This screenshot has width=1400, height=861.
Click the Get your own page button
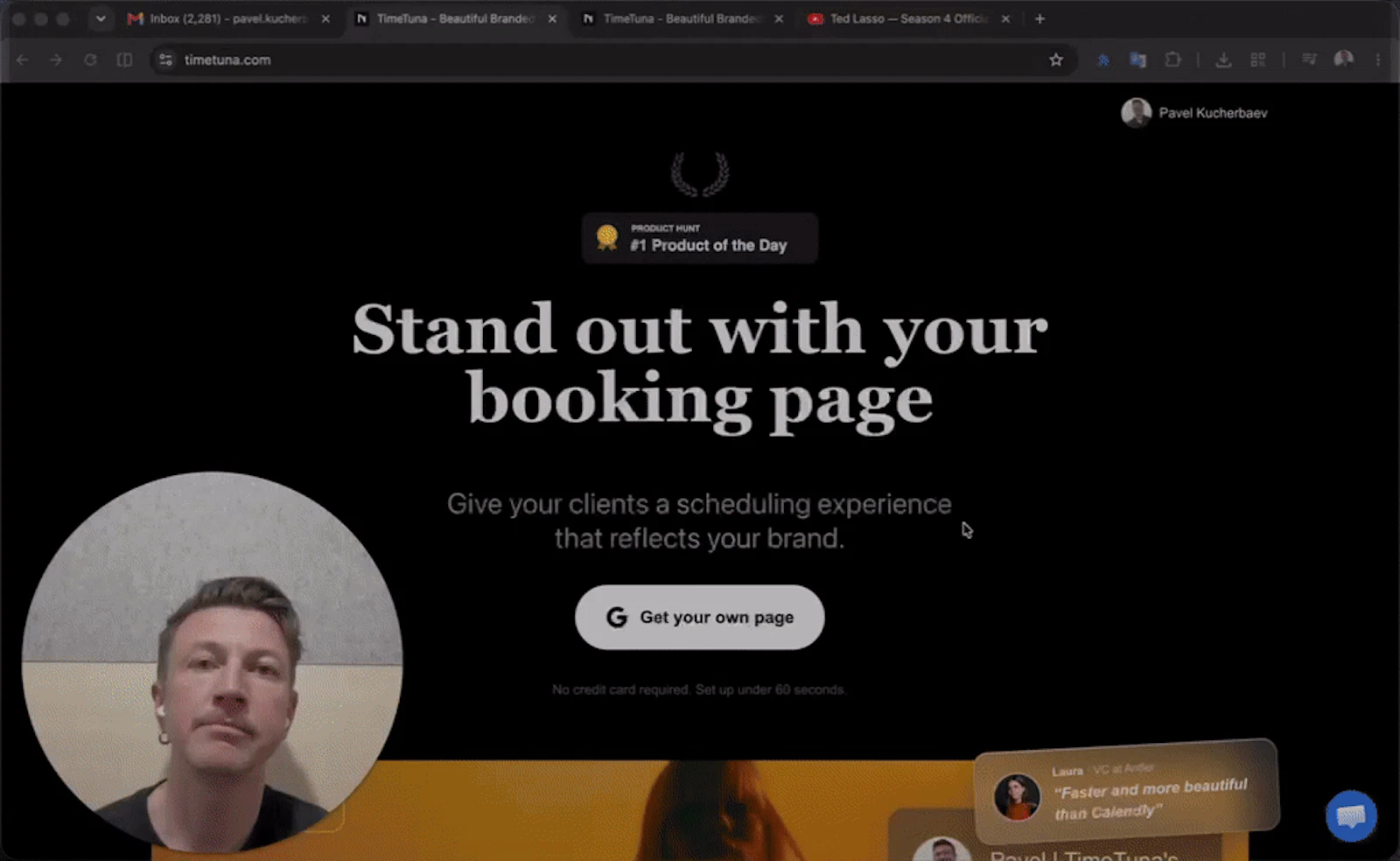[x=699, y=617]
